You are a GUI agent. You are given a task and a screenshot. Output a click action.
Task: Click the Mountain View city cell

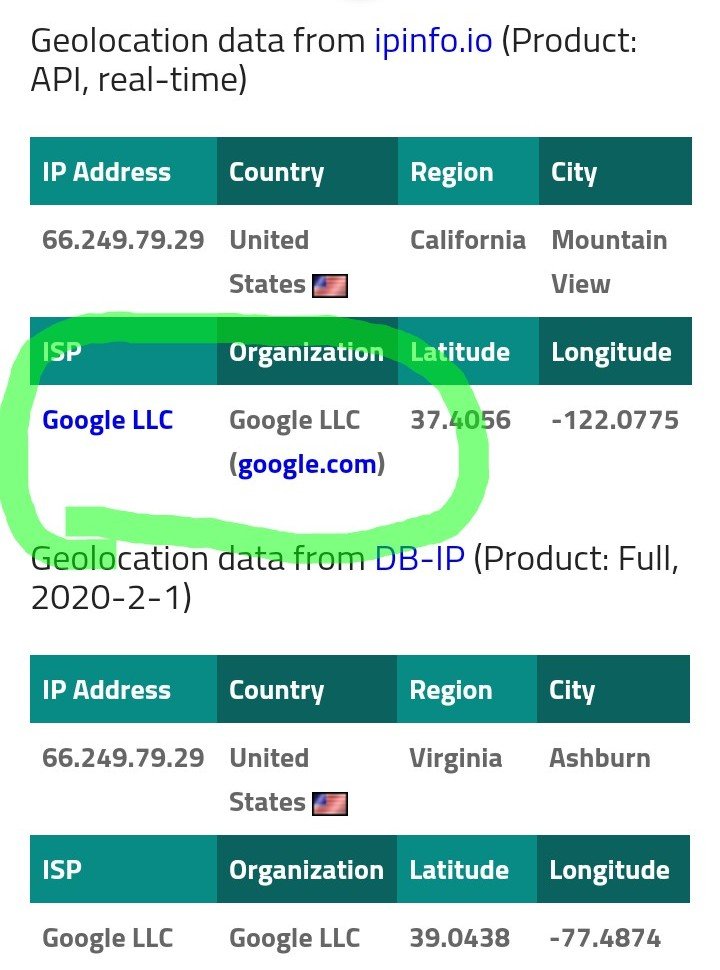(609, 262)
